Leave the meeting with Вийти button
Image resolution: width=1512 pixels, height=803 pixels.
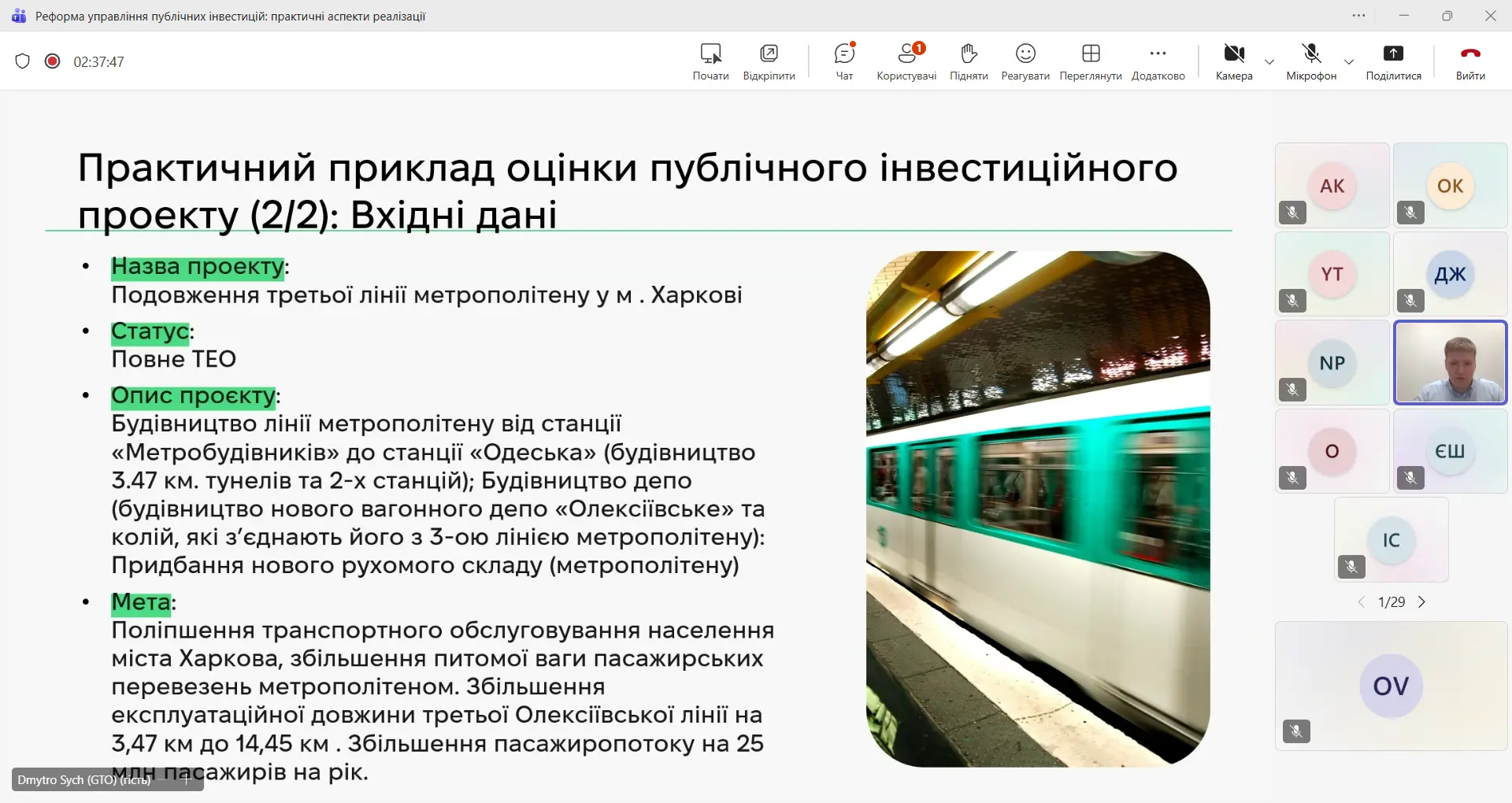coord(1470,54)
